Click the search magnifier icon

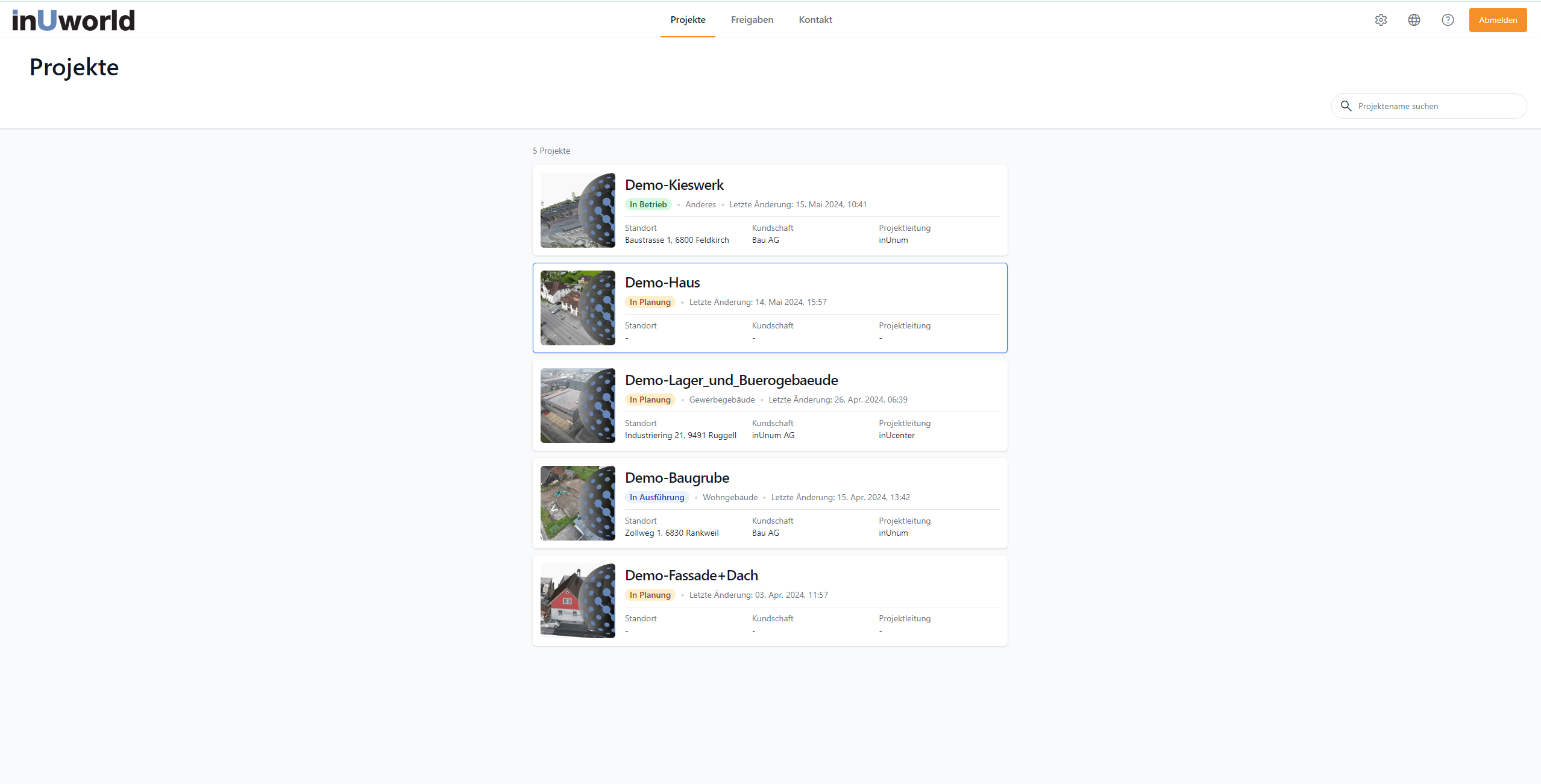1346,106
